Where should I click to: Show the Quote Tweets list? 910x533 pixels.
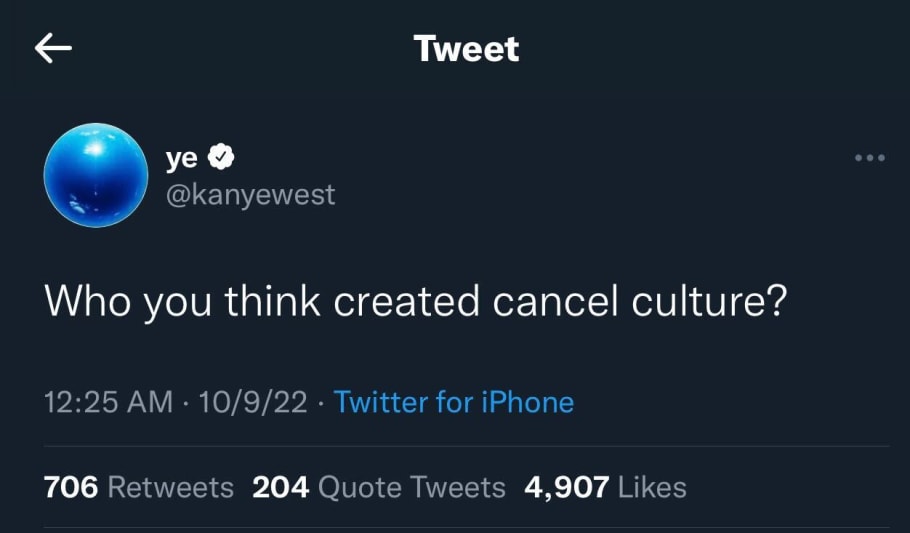tap(411, 488)
